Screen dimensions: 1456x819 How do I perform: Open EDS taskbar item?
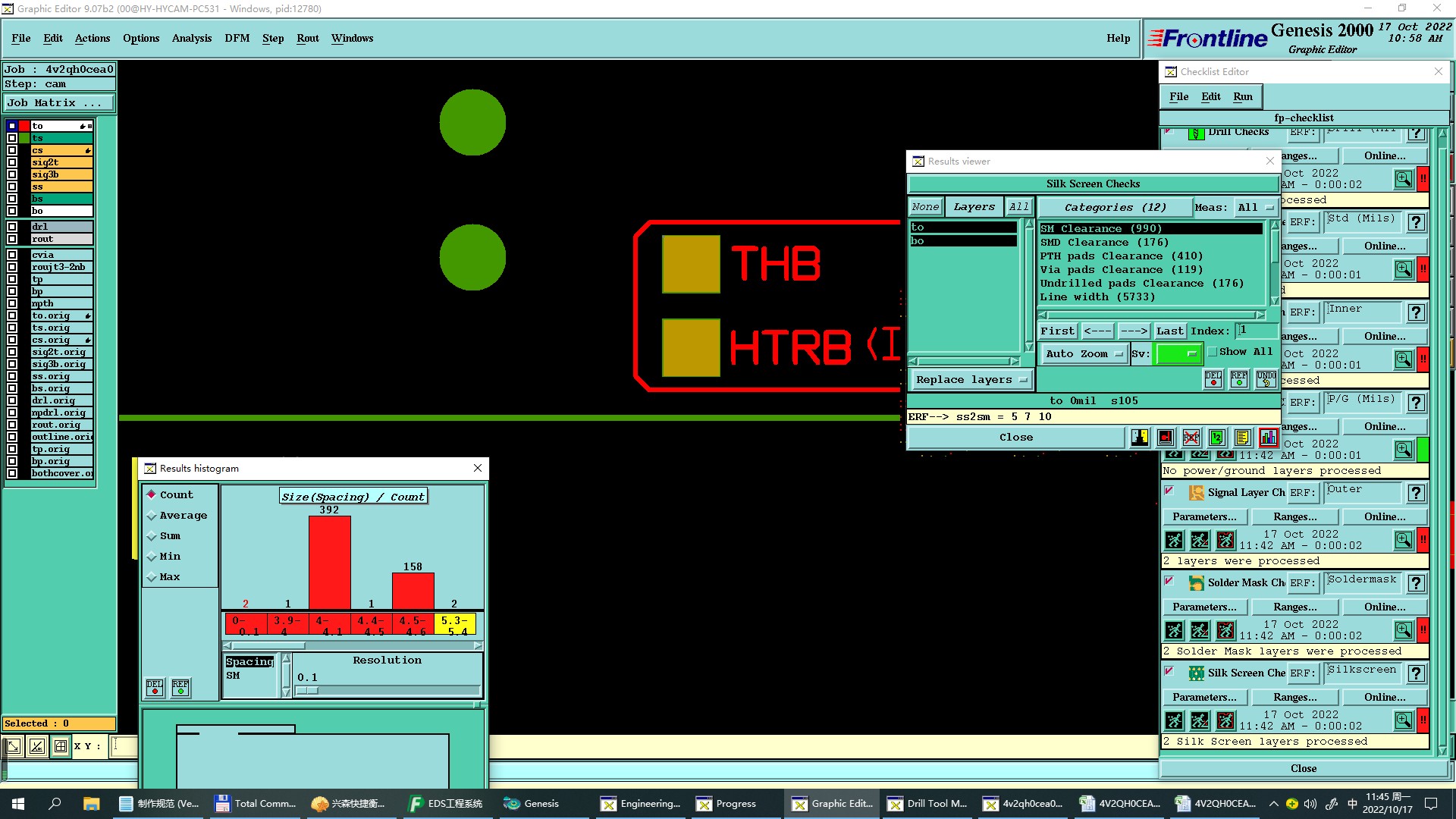coord(447,804)
